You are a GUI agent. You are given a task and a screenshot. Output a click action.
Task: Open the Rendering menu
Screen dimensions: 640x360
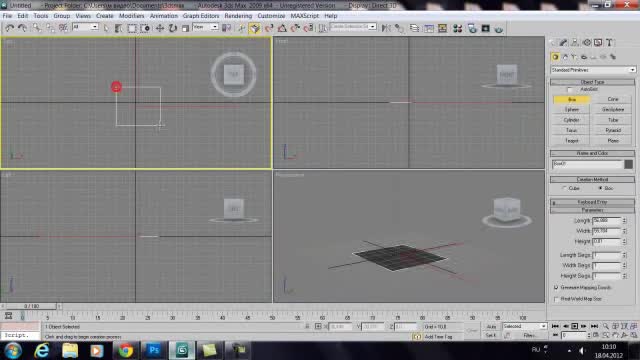coord(238,16)
